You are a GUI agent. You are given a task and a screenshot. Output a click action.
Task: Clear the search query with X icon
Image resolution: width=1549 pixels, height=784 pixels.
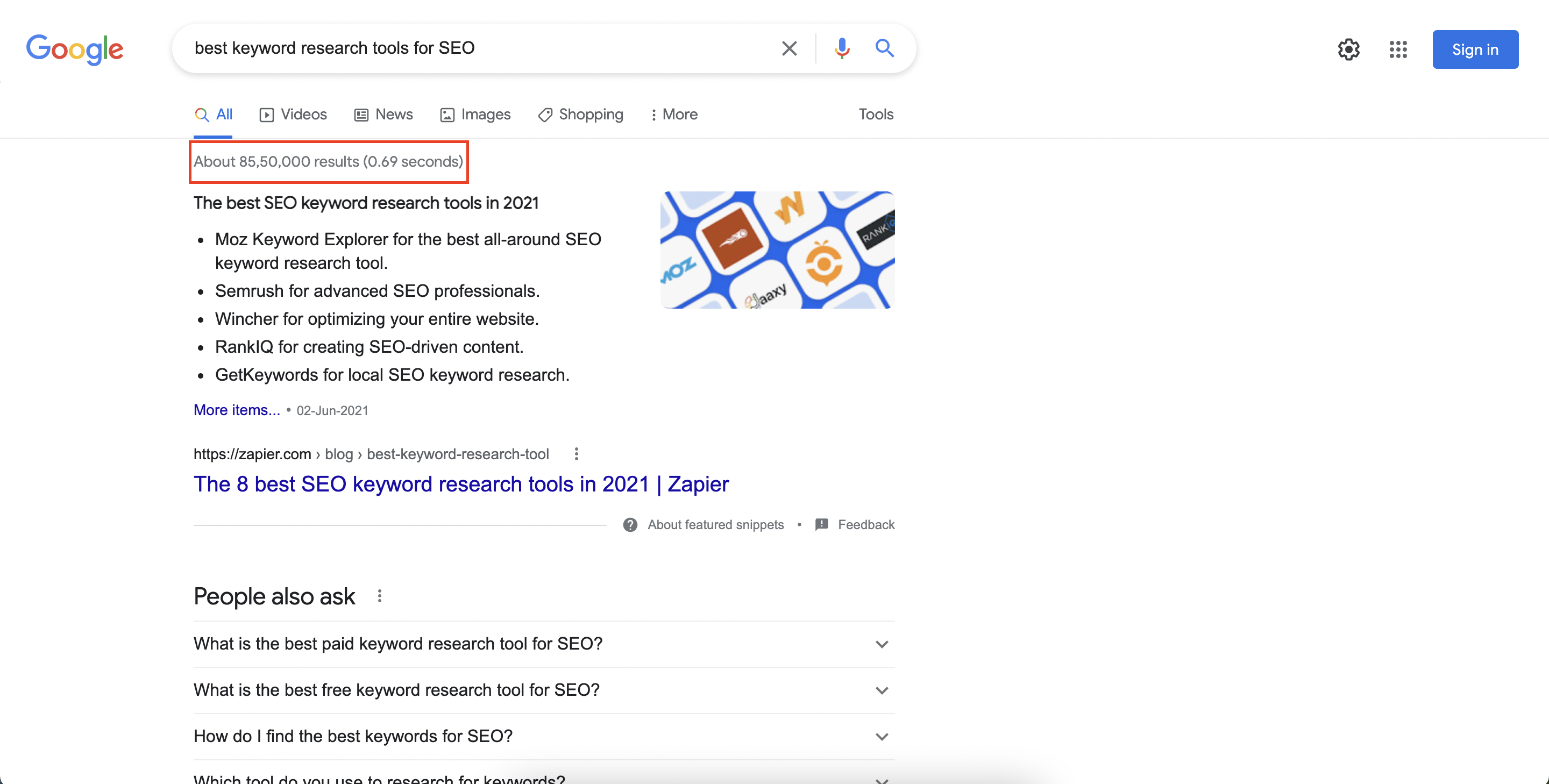tap(789, 48)
